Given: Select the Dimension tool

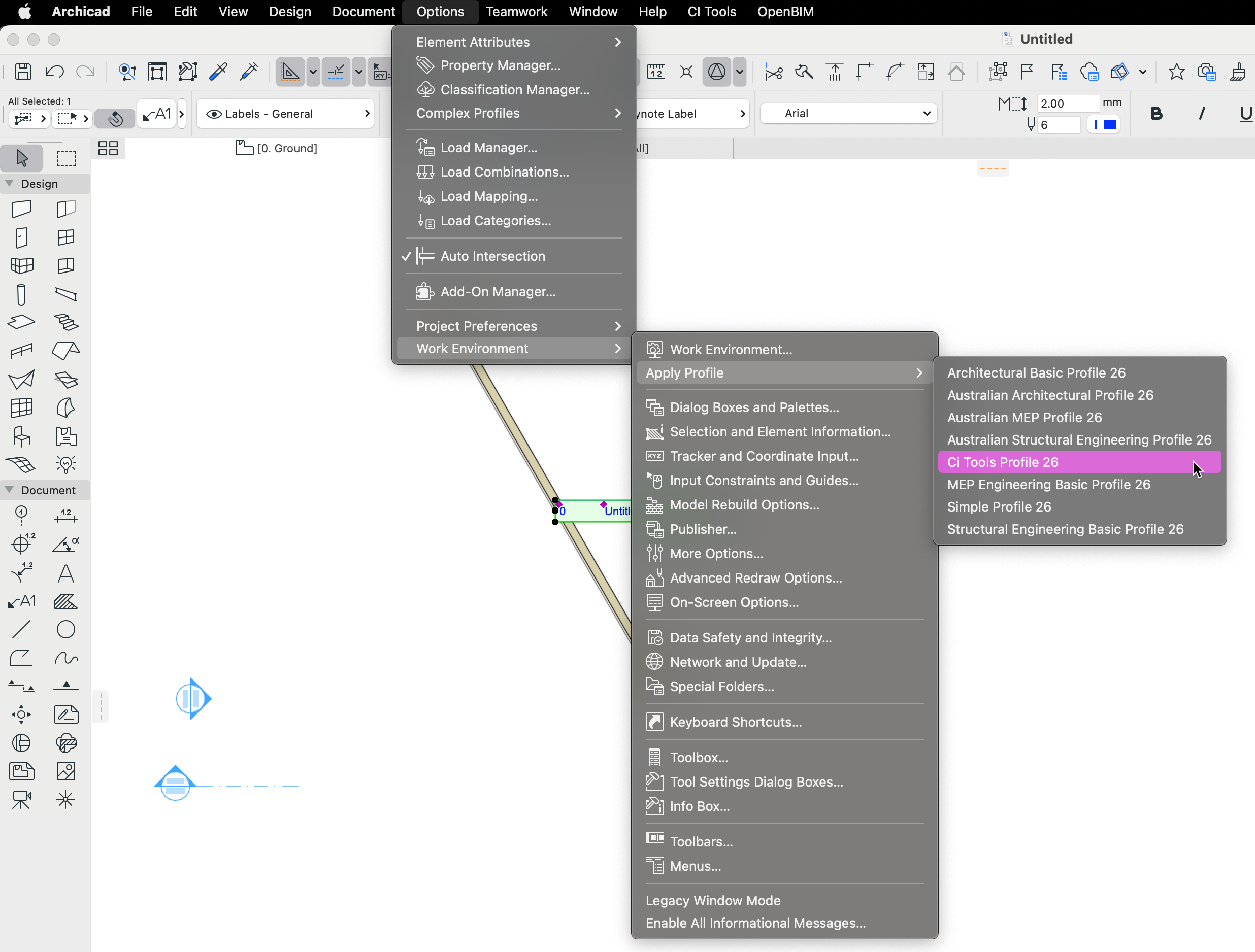Looking at the screenshot, I should 66,516.
